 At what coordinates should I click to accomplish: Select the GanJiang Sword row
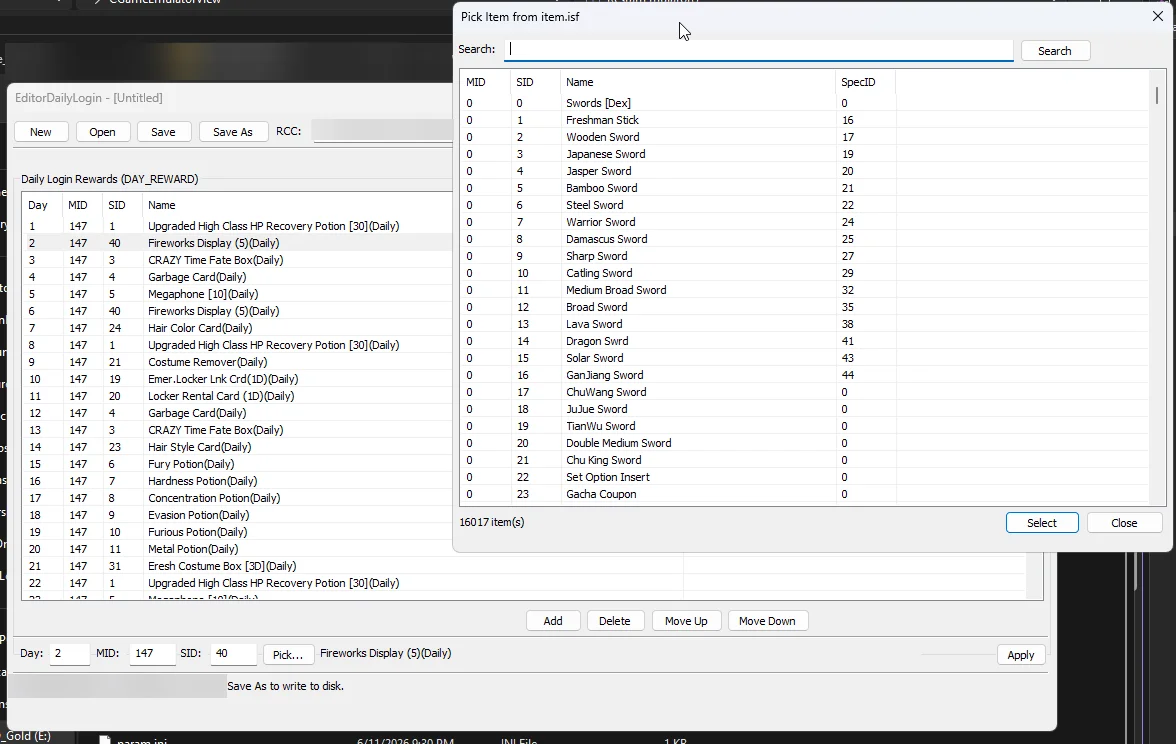804,375
